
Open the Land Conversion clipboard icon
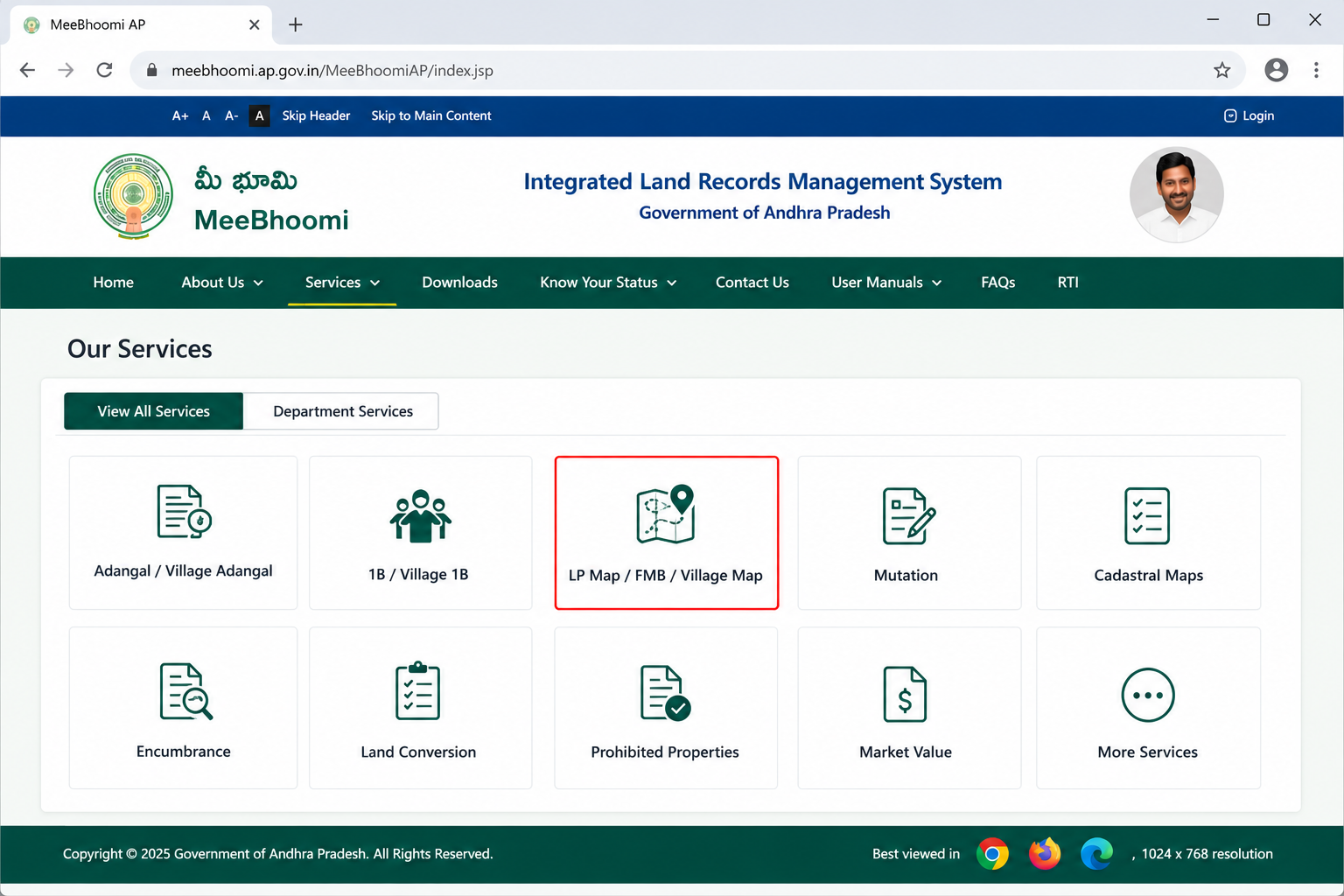click(418, 691)
